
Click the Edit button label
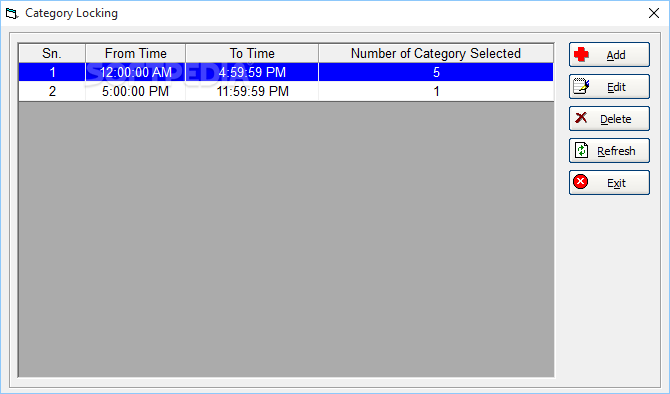(x=616, y=87)
